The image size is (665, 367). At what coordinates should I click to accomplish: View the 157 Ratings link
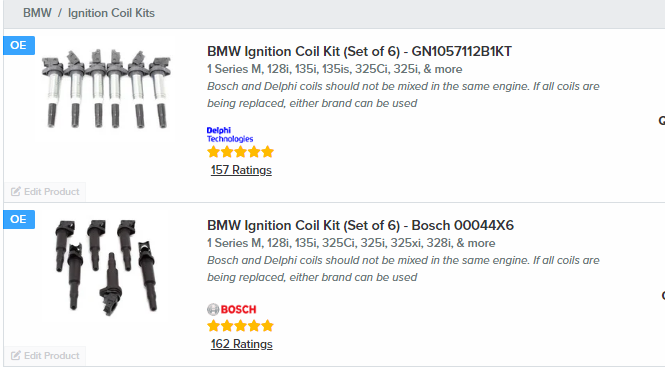[241, 170]
